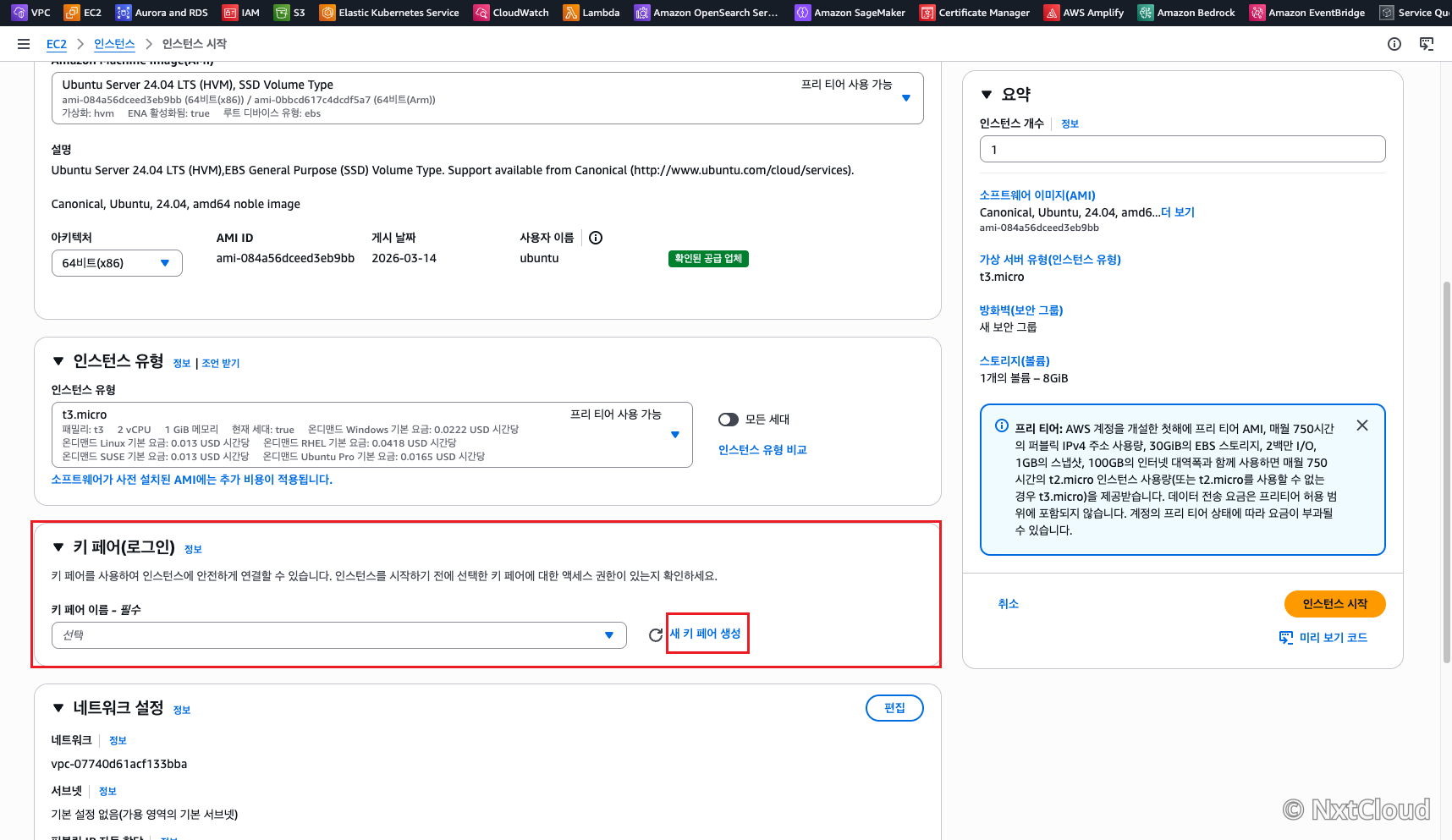Open the 64비트(x86) architecture dropdown

pyautogui.click(x=117, y=263)
